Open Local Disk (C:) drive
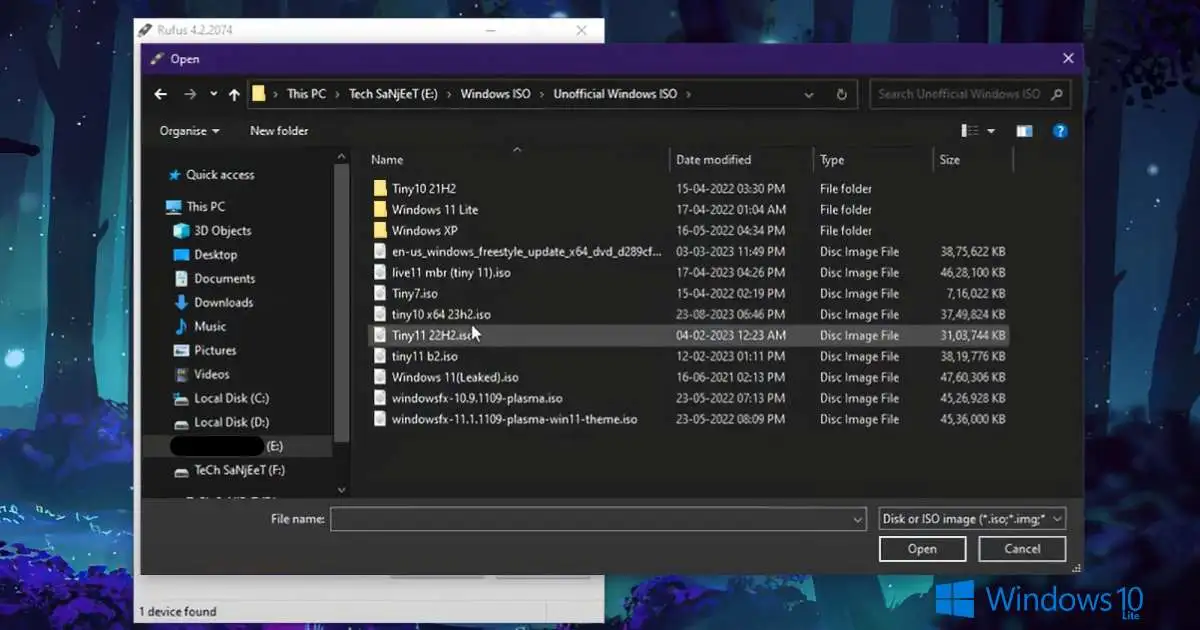This screenshot has height=630, width=1200. 232,399
